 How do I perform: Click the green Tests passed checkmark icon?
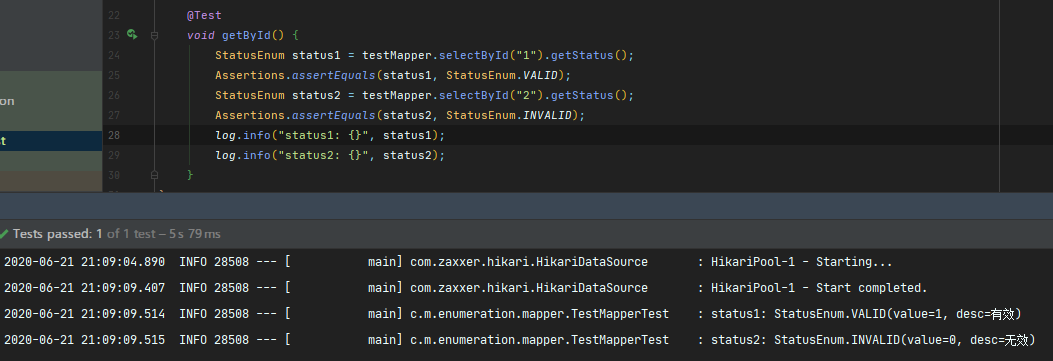coord(5,234)
